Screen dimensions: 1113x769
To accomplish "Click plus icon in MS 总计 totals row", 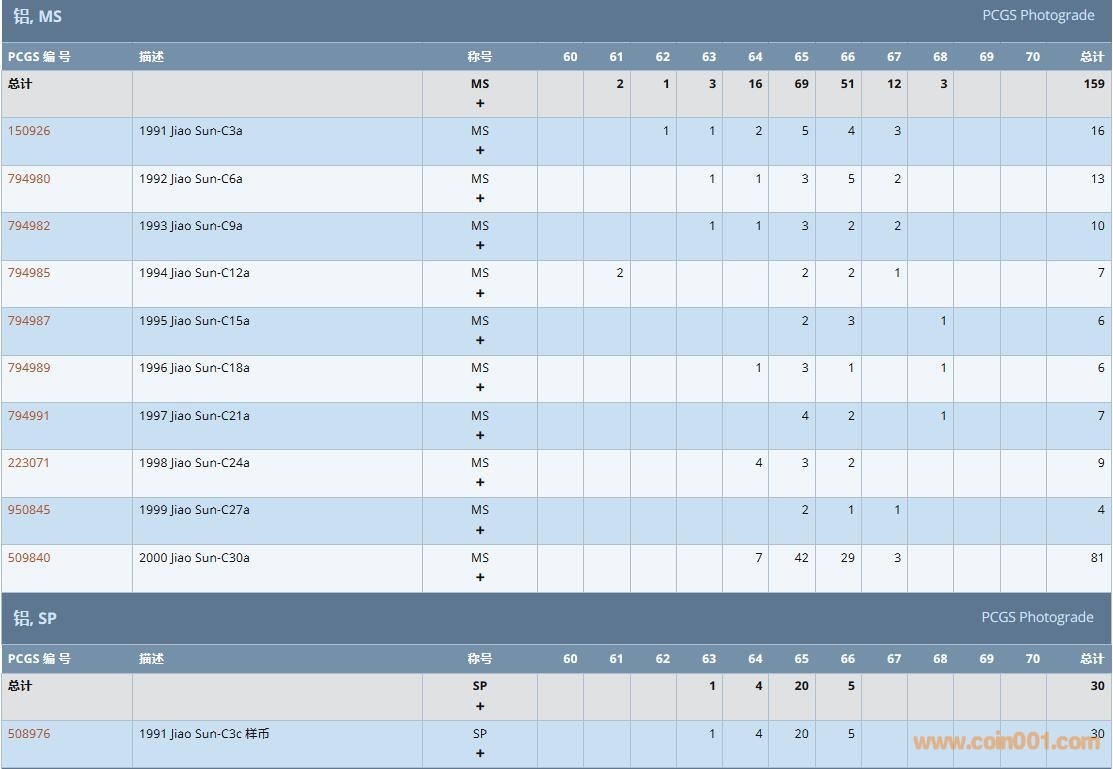I will (x=480, y=103).
